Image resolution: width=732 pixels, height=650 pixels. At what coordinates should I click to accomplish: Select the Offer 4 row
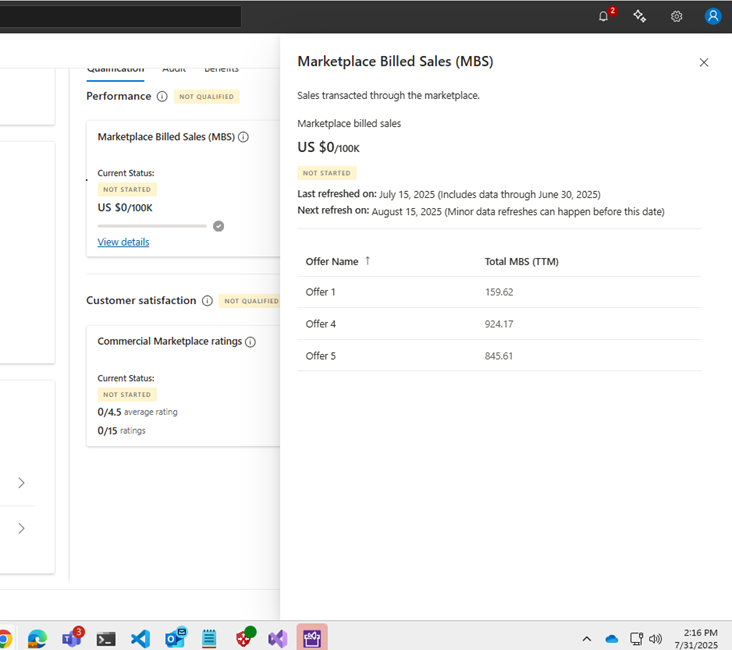click(x=499, y=324)
